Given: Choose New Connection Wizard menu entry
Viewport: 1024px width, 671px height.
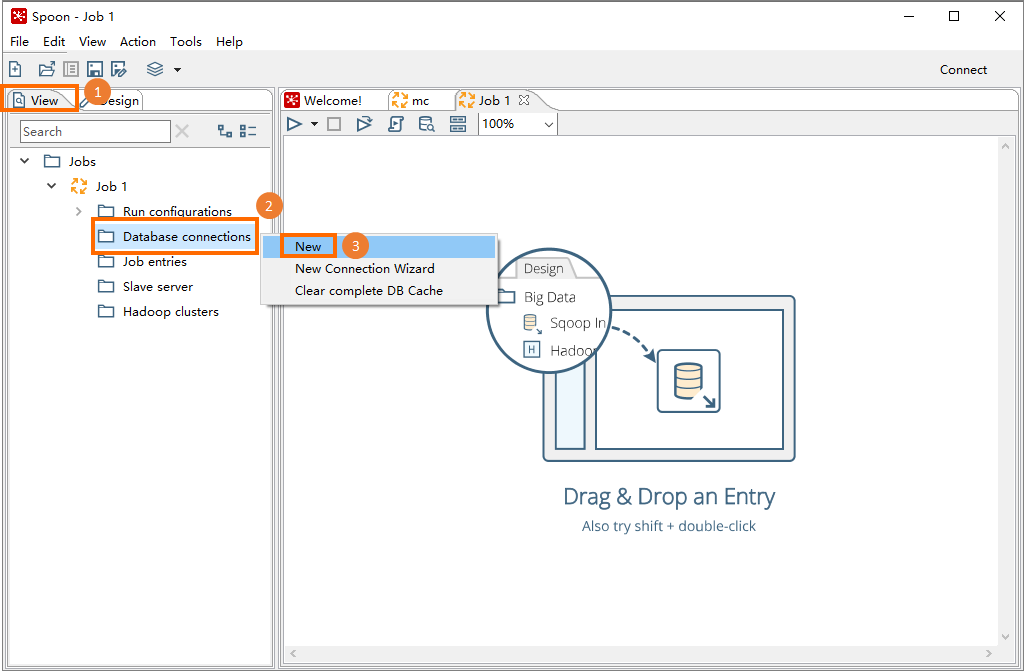Looking at the screenshot, I should [x=364, y=268].
